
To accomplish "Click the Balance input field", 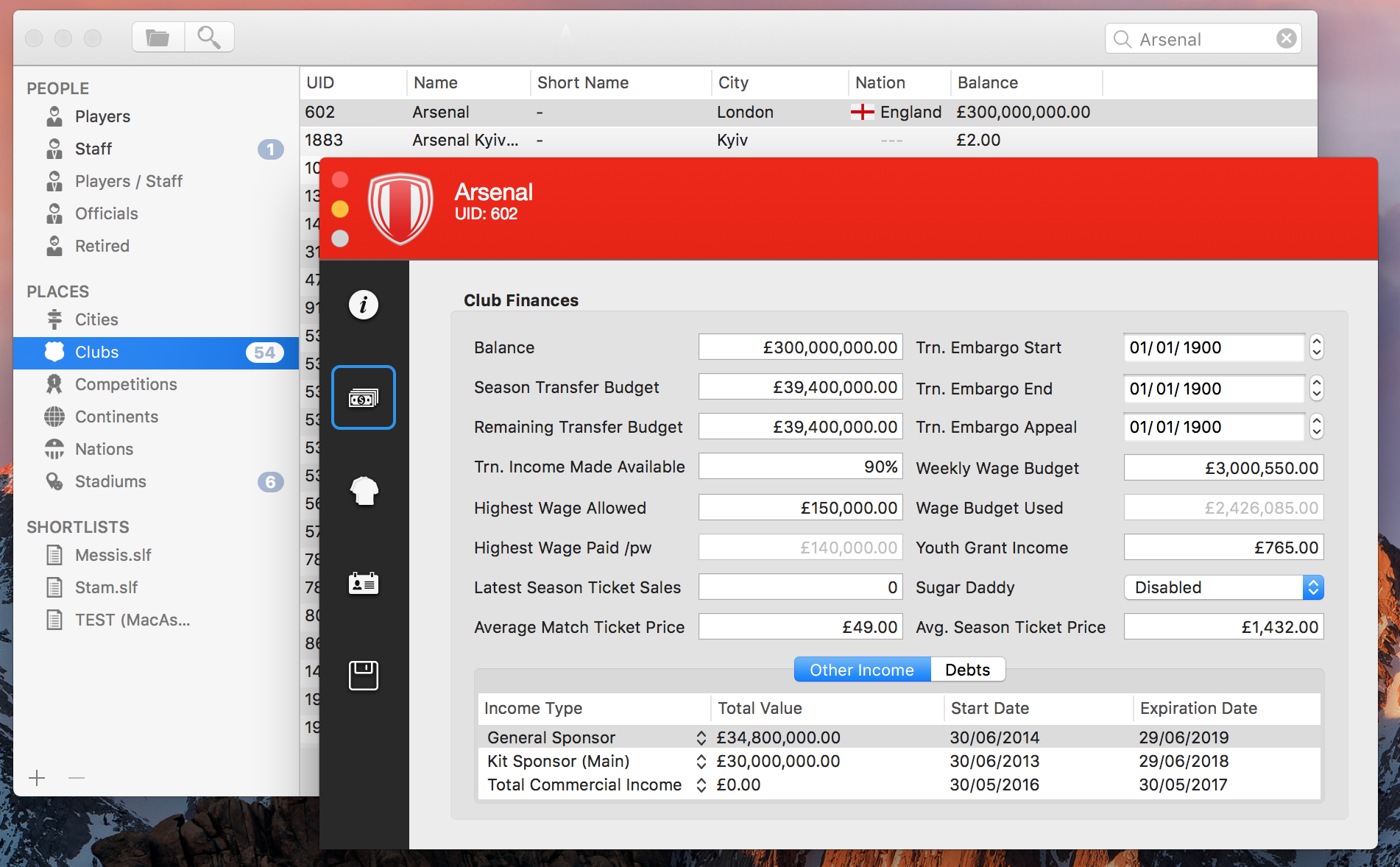I will coord(800,347).
